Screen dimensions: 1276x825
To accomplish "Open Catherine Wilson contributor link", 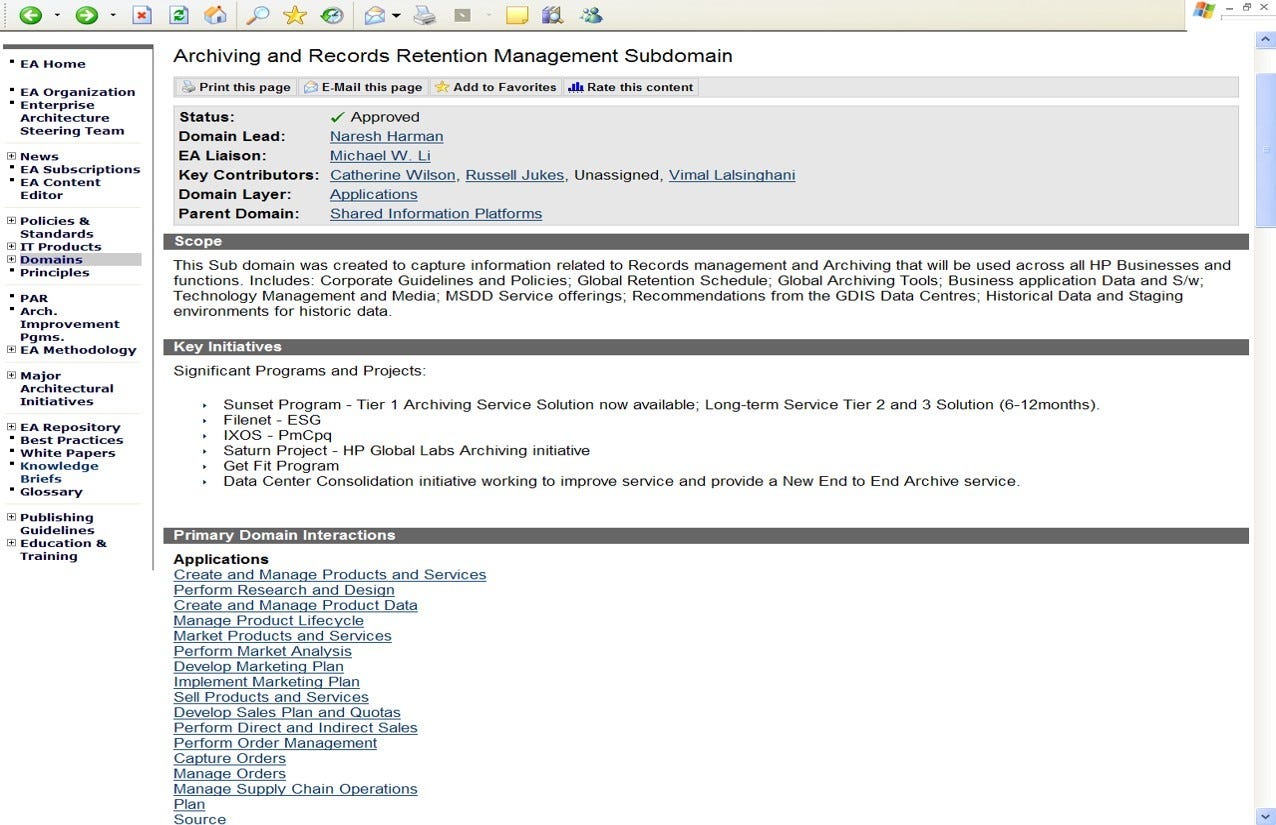I will (x=394, y=175).
